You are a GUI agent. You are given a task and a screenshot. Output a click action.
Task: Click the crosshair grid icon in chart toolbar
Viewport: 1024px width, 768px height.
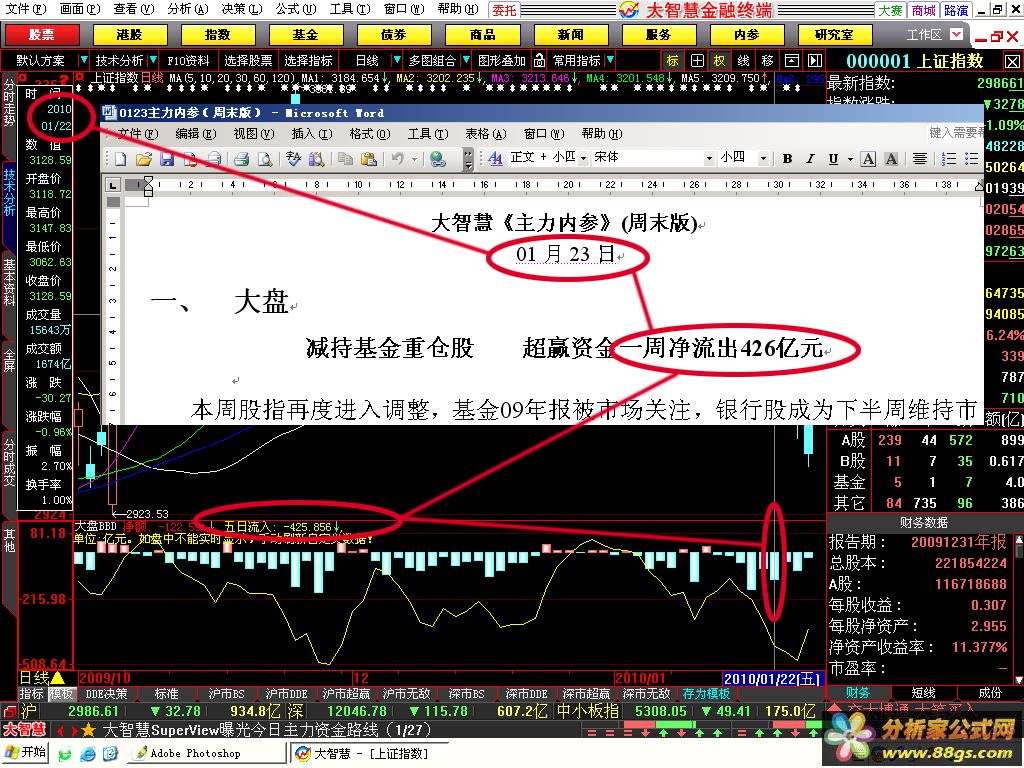[697, 61]
